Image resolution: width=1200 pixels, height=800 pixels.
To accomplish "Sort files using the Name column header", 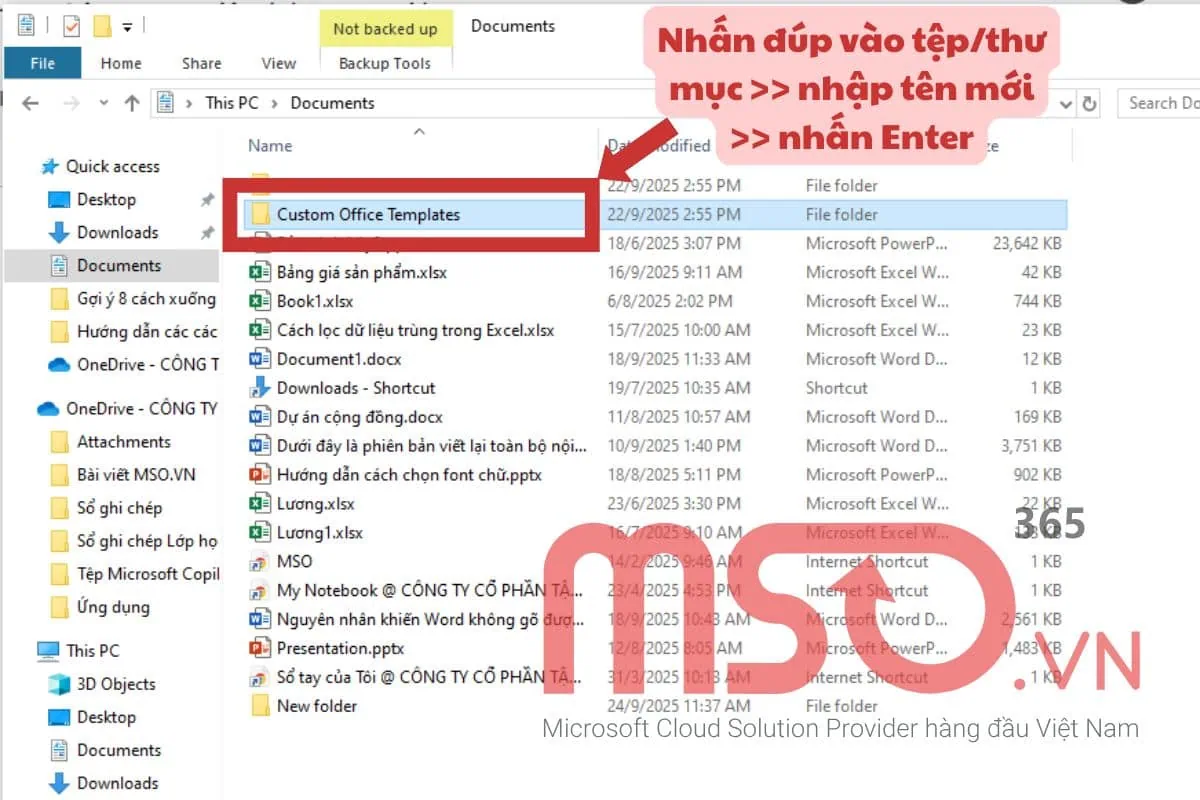I will point(268,144).
